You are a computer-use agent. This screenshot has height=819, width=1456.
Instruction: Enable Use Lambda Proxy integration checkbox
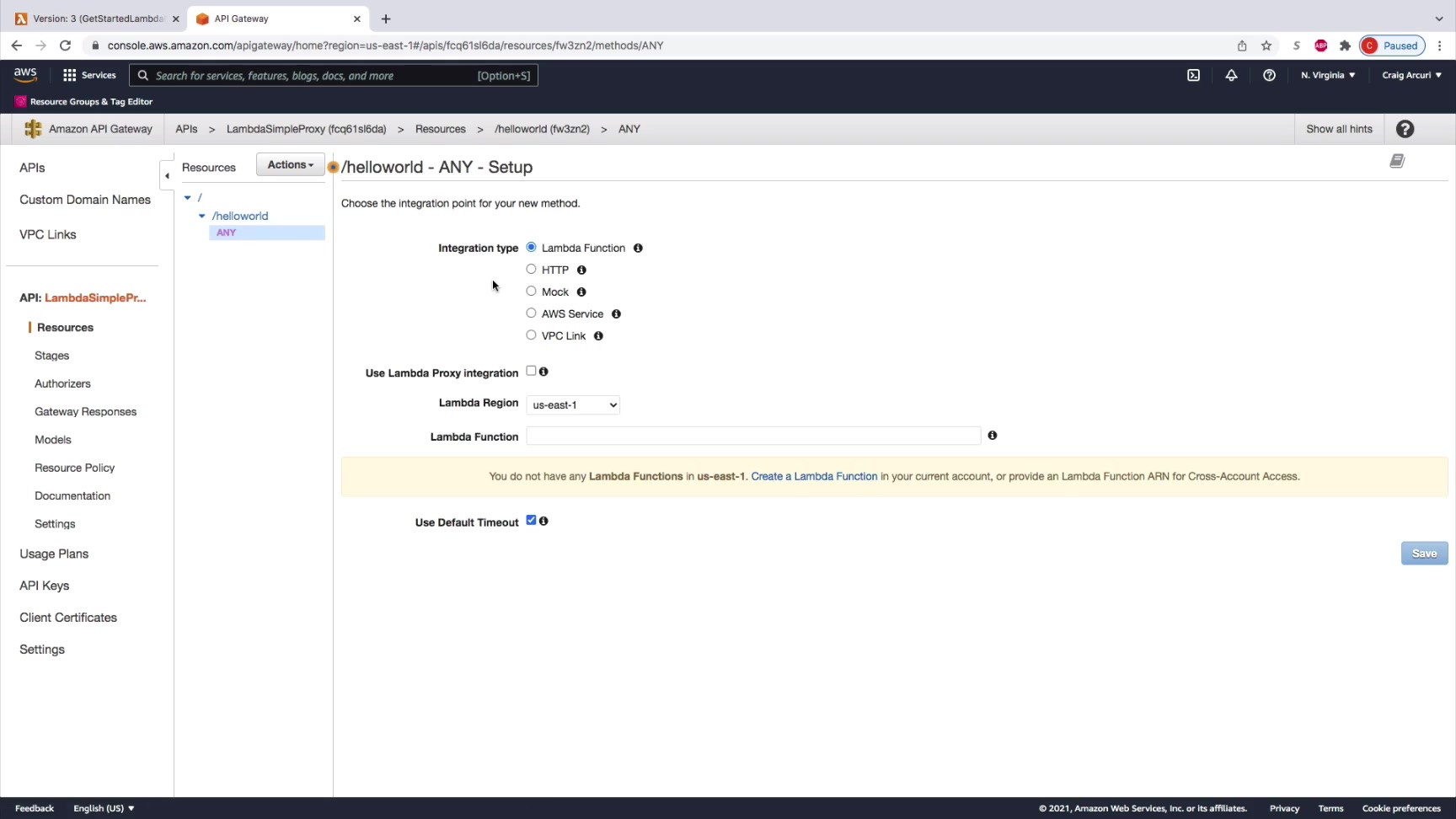tap(531, 371)
